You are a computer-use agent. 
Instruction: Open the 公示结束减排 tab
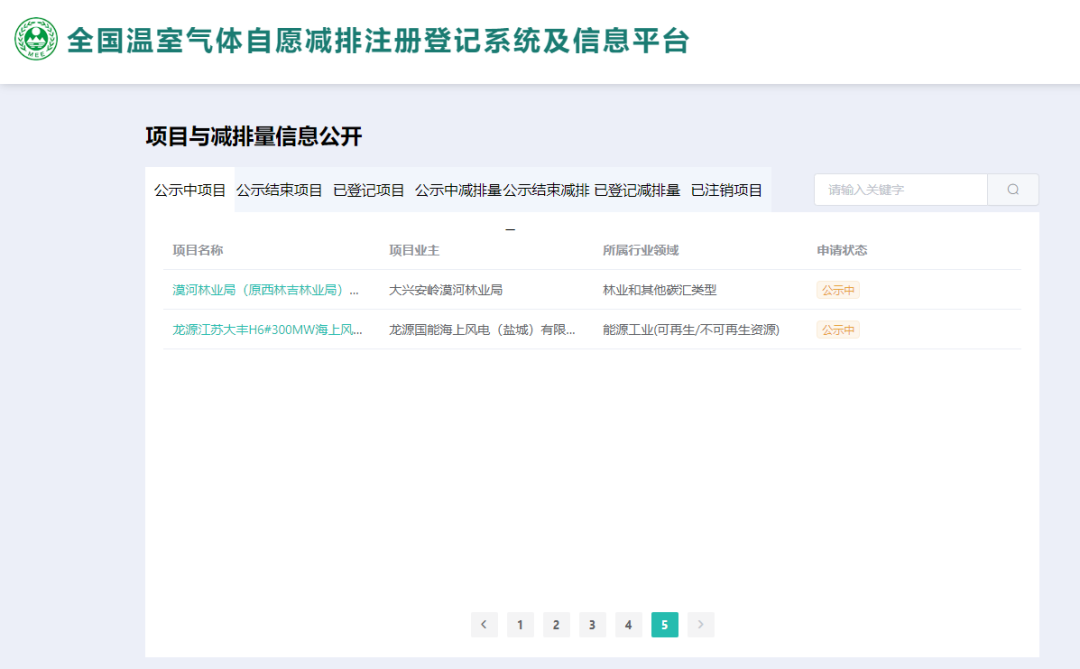[546, 190]
